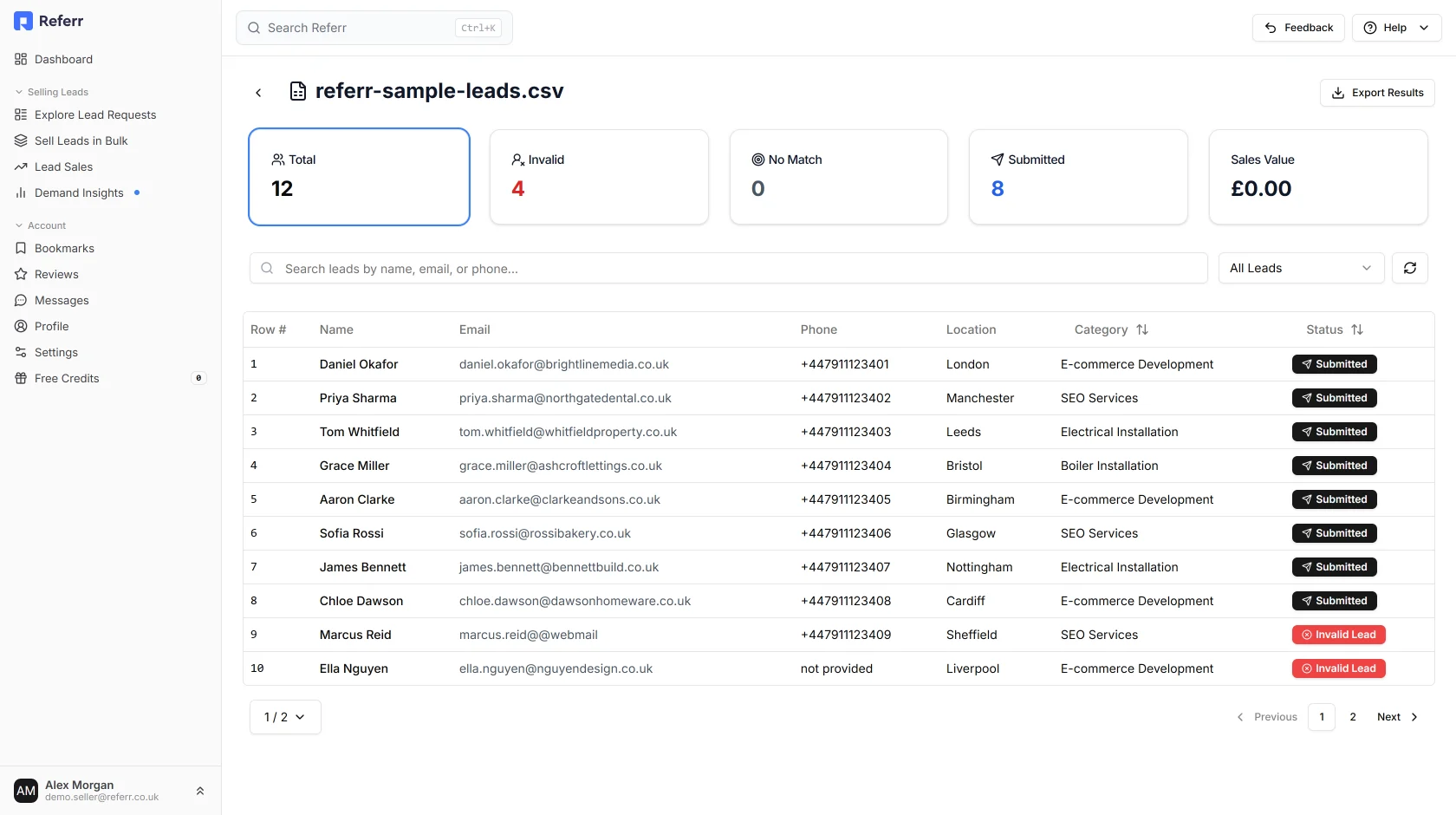The image size is (1456, 815).
Task: Click the search leads by name field
Action: tap(728, 268)
